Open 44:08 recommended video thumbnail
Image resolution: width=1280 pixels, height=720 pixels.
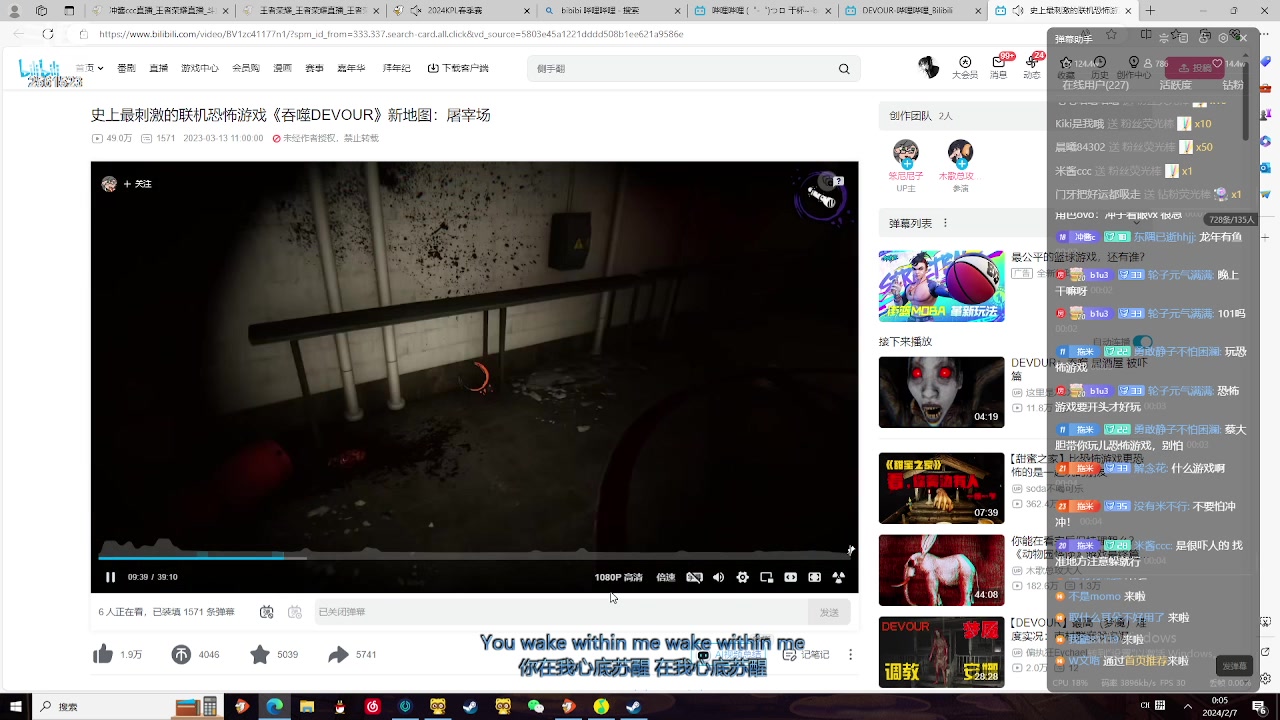click(941, 570)
